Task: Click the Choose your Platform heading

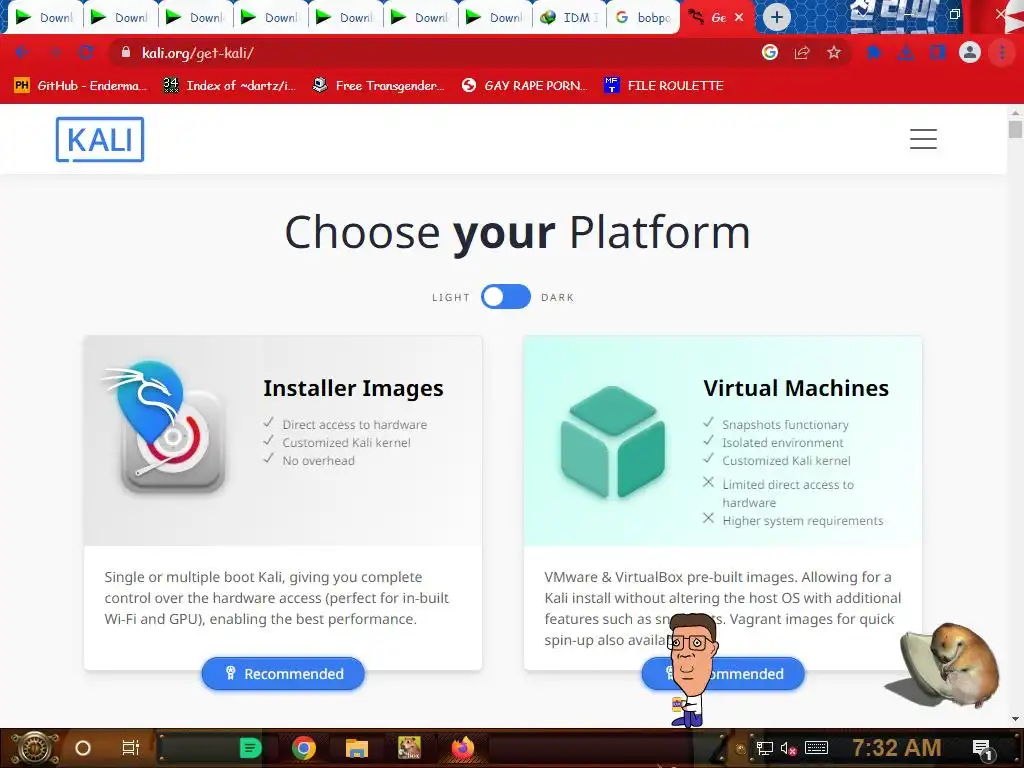Action: pyautogui.click(x=517, y=232)
